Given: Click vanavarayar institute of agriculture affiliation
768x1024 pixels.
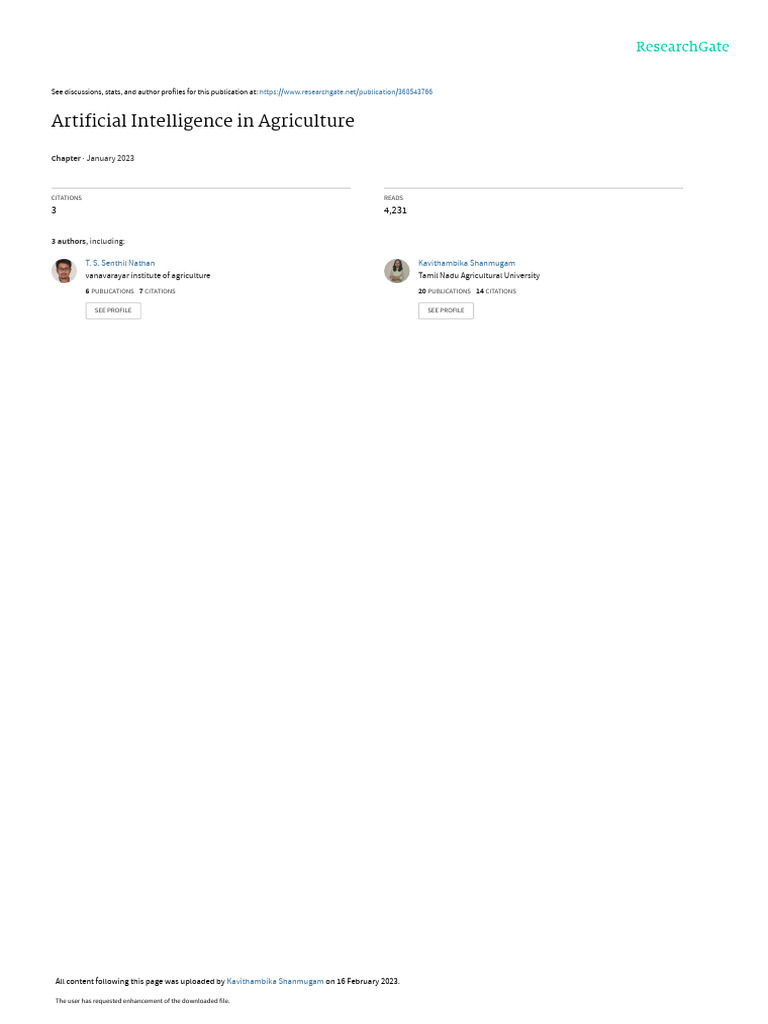Looking at the screenshot, I should click(x=148, y=276).
